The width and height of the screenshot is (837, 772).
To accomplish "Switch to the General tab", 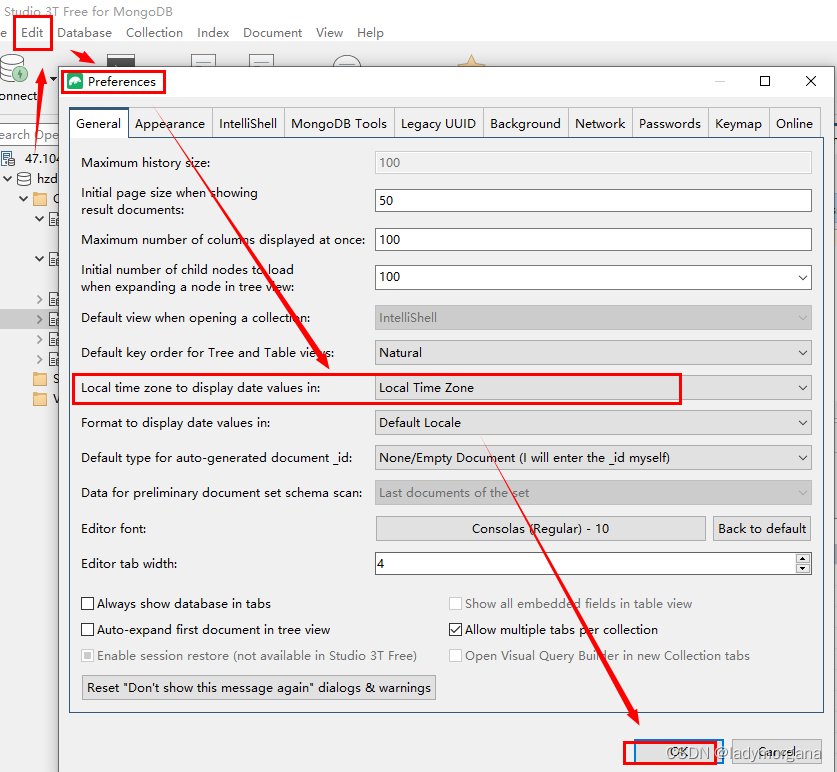I will click(x=99, y=123).
